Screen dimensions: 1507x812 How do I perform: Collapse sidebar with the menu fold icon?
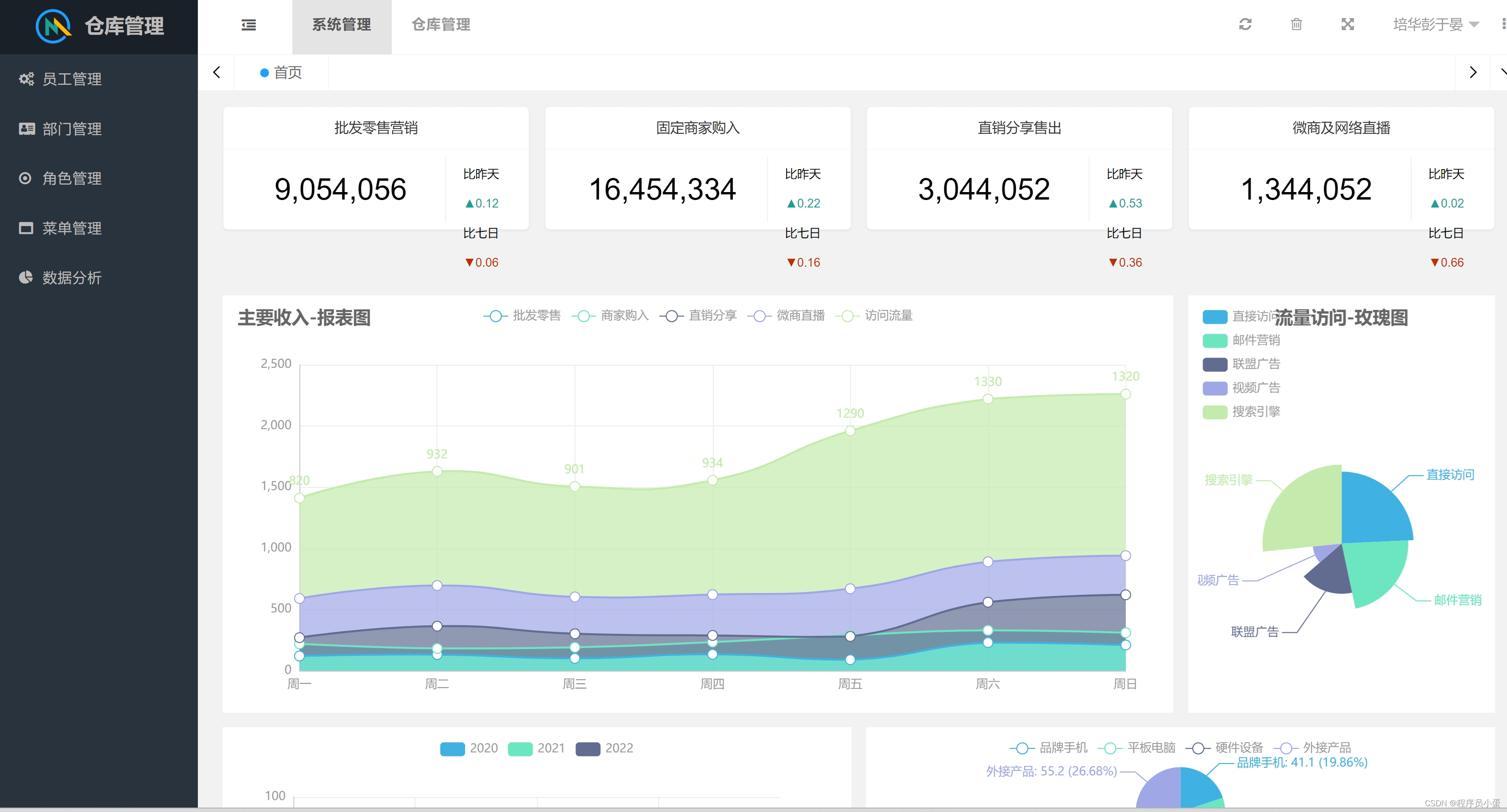(x=249, y=25)
